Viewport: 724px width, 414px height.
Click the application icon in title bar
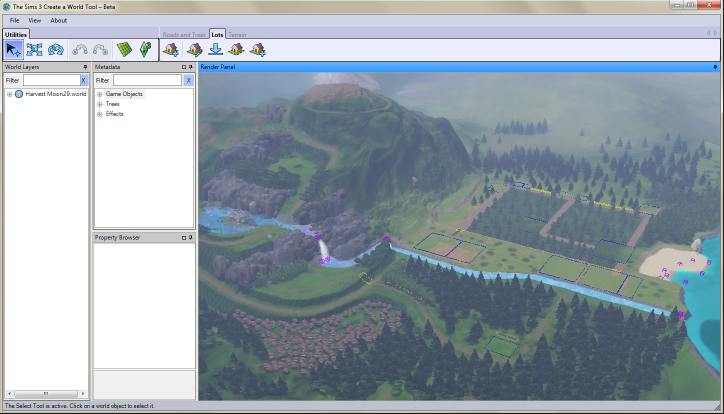tap(6, 7)
